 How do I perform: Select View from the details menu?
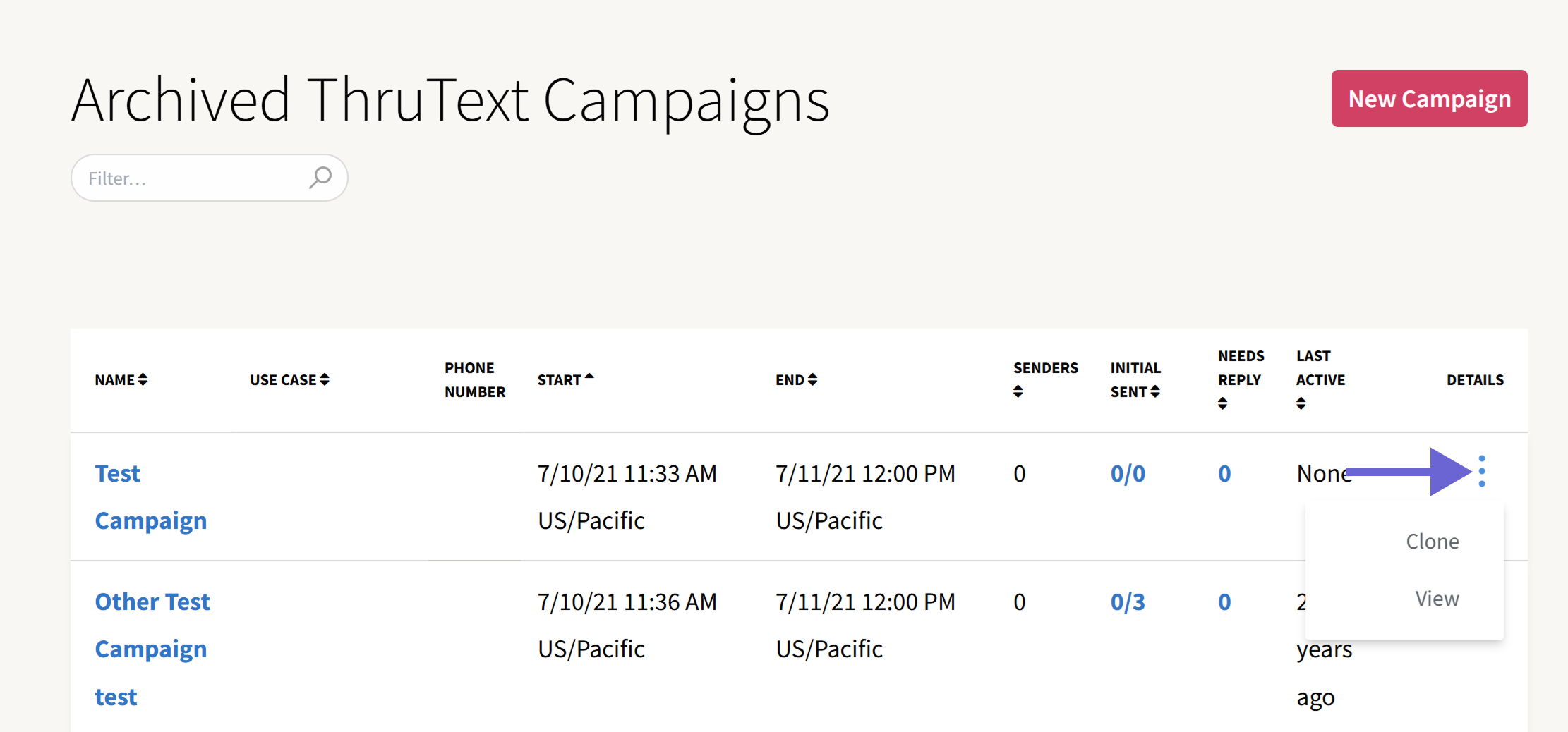point(1436,598)
